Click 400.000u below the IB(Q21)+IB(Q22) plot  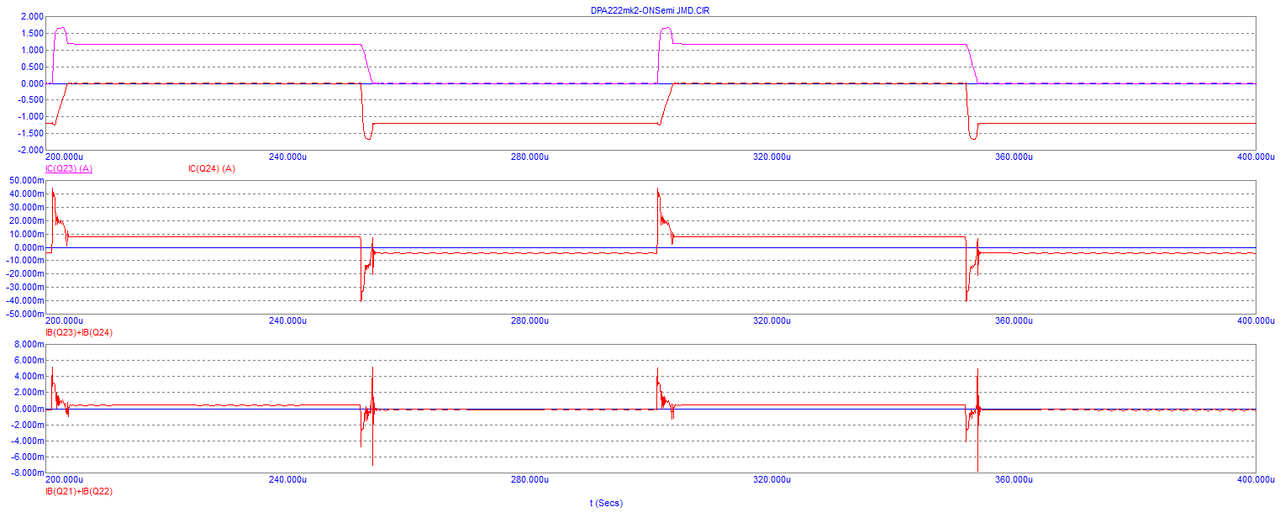pyautogui.click(x=1255, y=481)
